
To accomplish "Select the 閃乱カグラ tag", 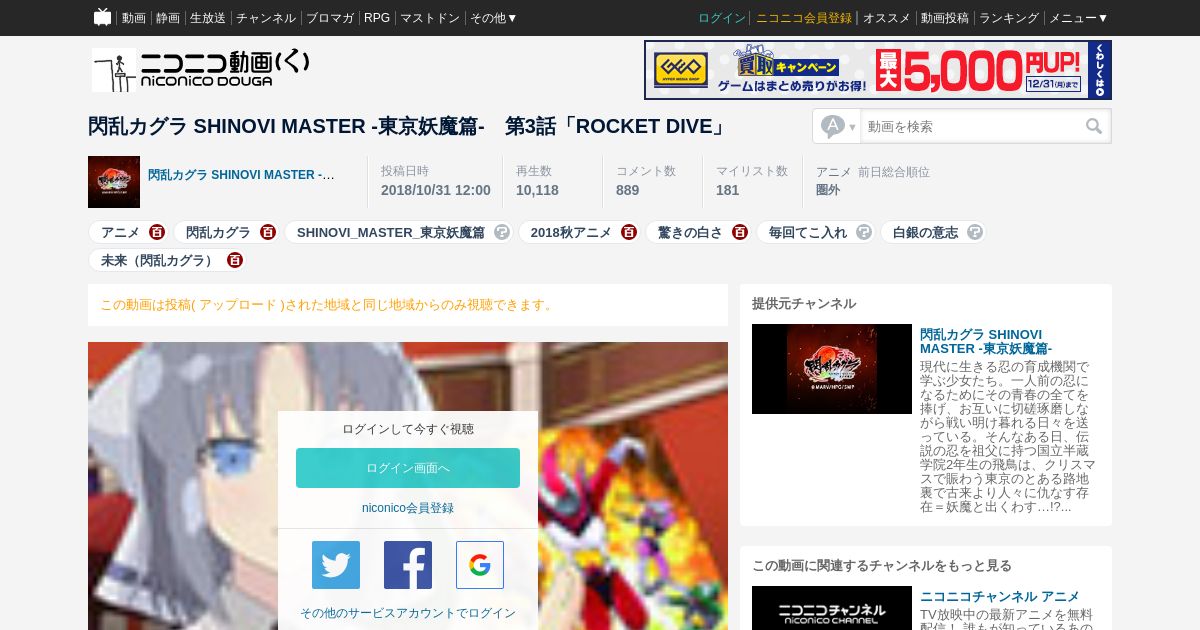I will [x=218, y=232].
